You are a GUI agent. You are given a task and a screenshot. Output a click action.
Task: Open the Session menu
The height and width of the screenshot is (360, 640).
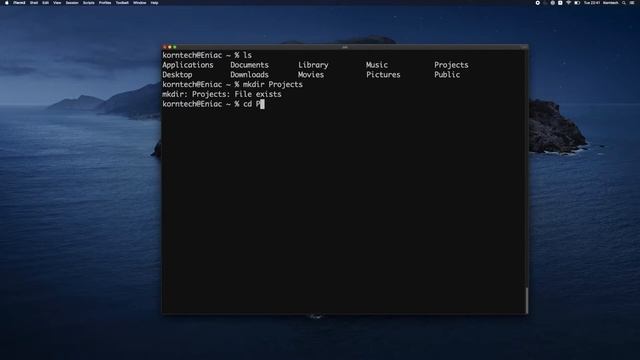click(72, 3)
